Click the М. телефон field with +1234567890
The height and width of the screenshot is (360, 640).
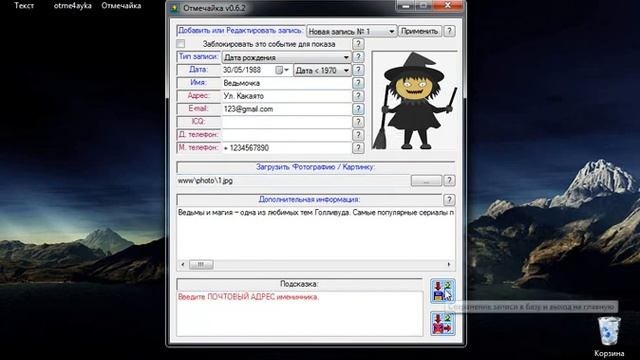click(287, 148)
